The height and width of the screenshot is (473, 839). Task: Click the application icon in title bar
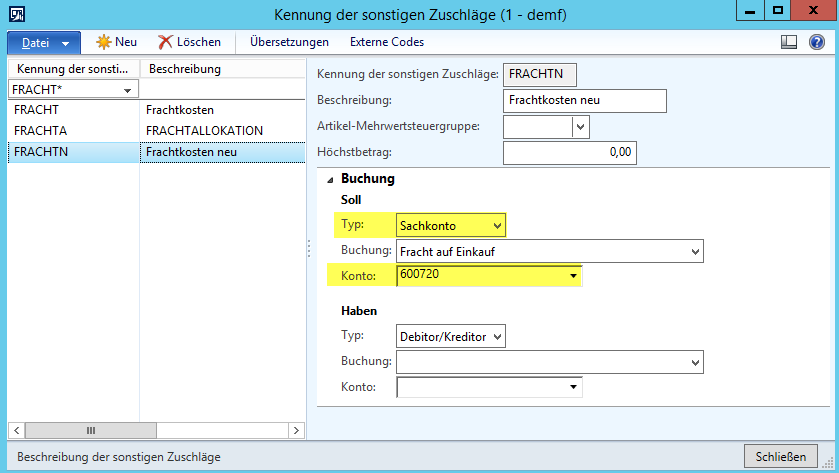[14, 13]
